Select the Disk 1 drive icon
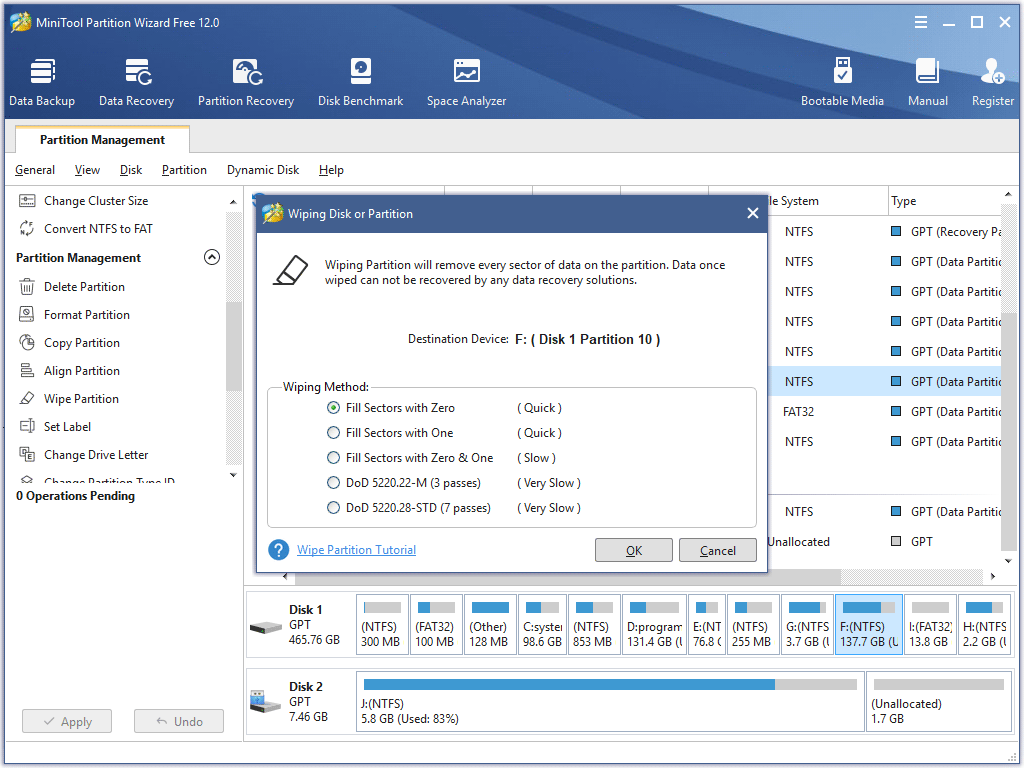 [x=265, y=627]
